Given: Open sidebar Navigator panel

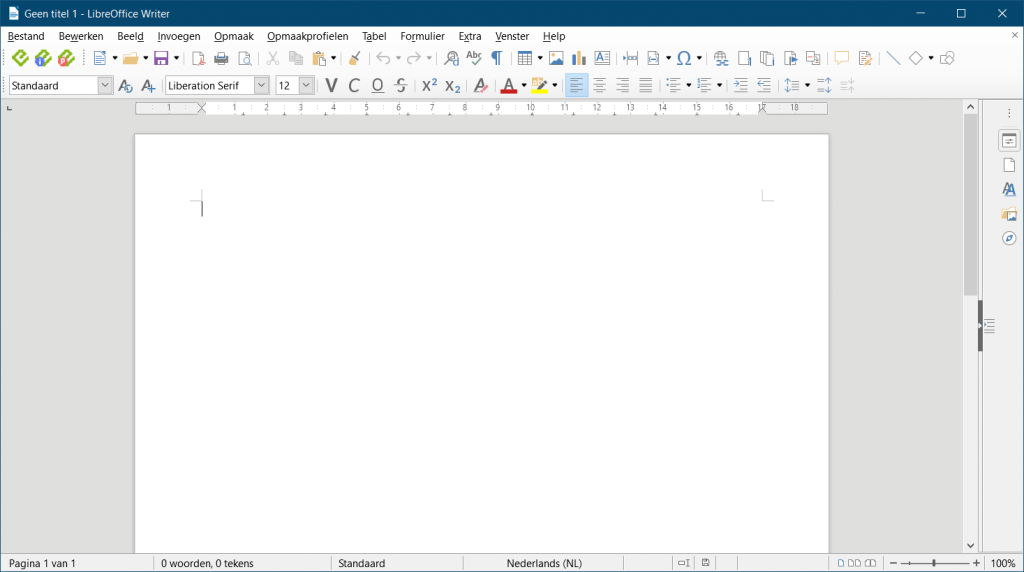Looking at the screenshot, I should [1009, 238].
